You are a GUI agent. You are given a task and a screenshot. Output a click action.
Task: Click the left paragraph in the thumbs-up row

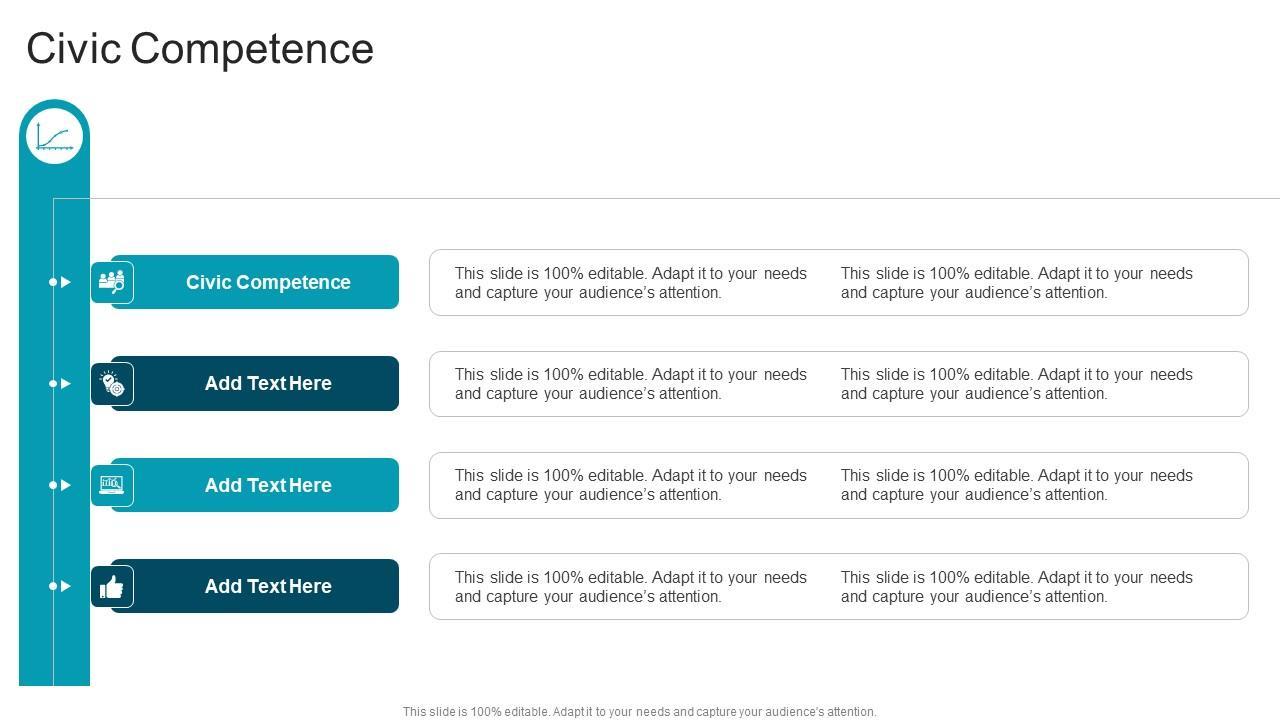click(631, 587)
